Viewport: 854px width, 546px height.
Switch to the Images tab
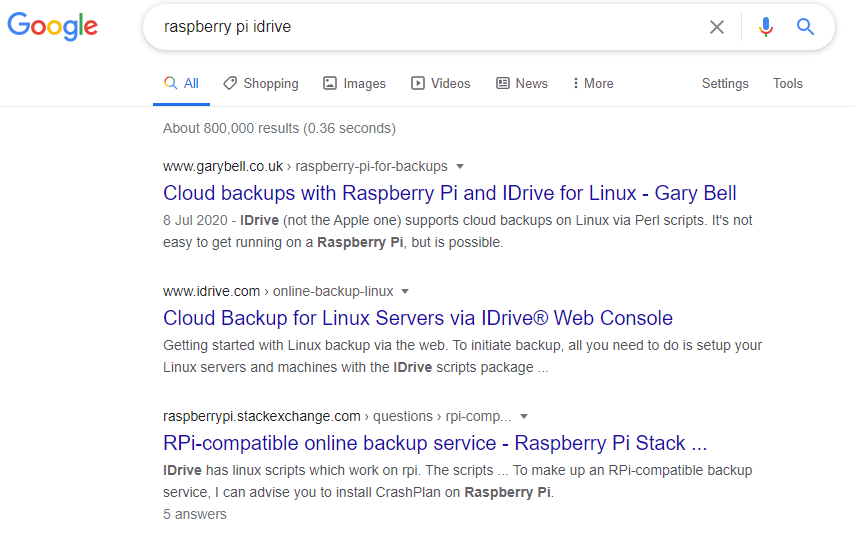coord(355,83)
